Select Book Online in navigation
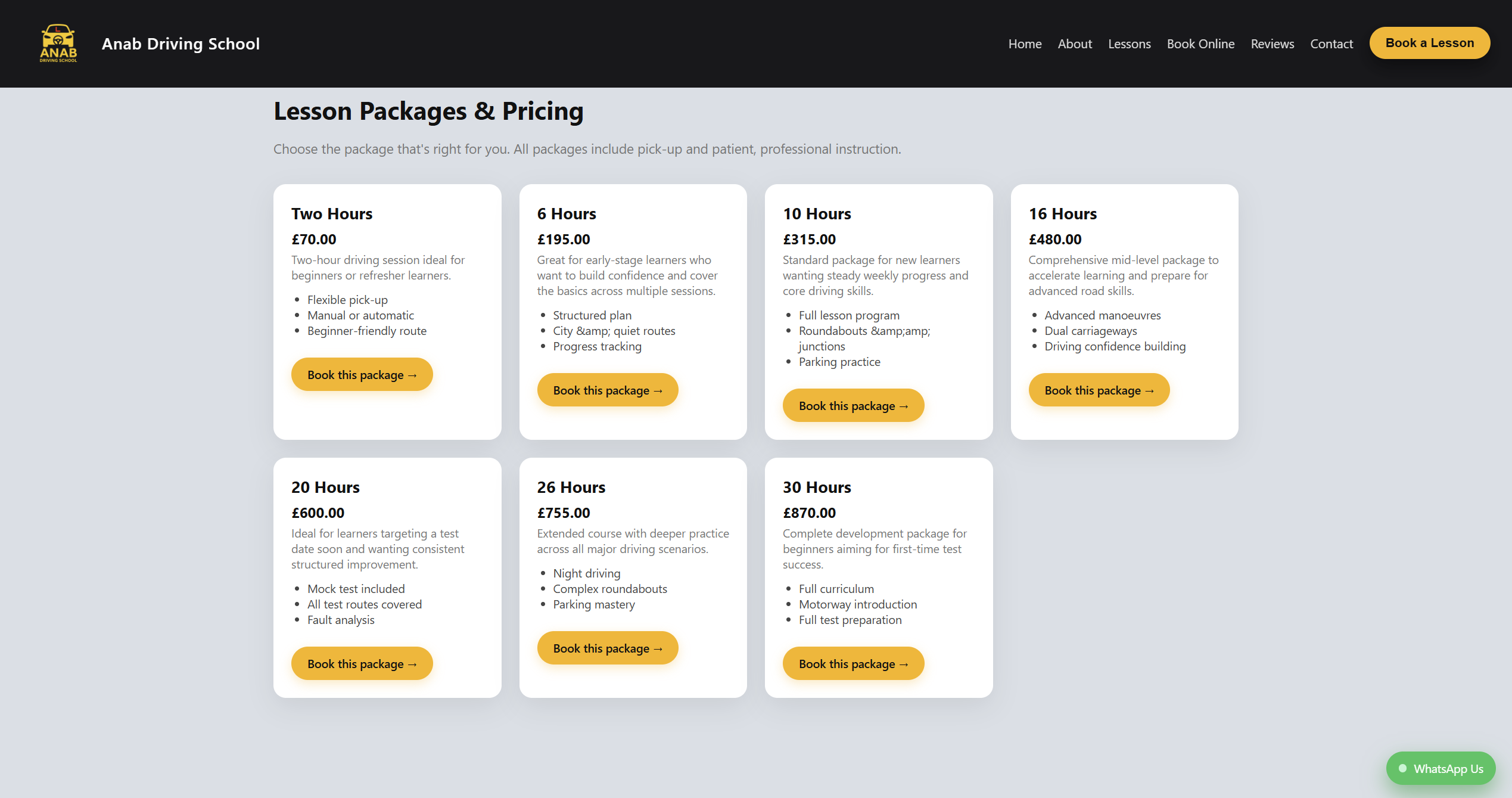 1200,44
